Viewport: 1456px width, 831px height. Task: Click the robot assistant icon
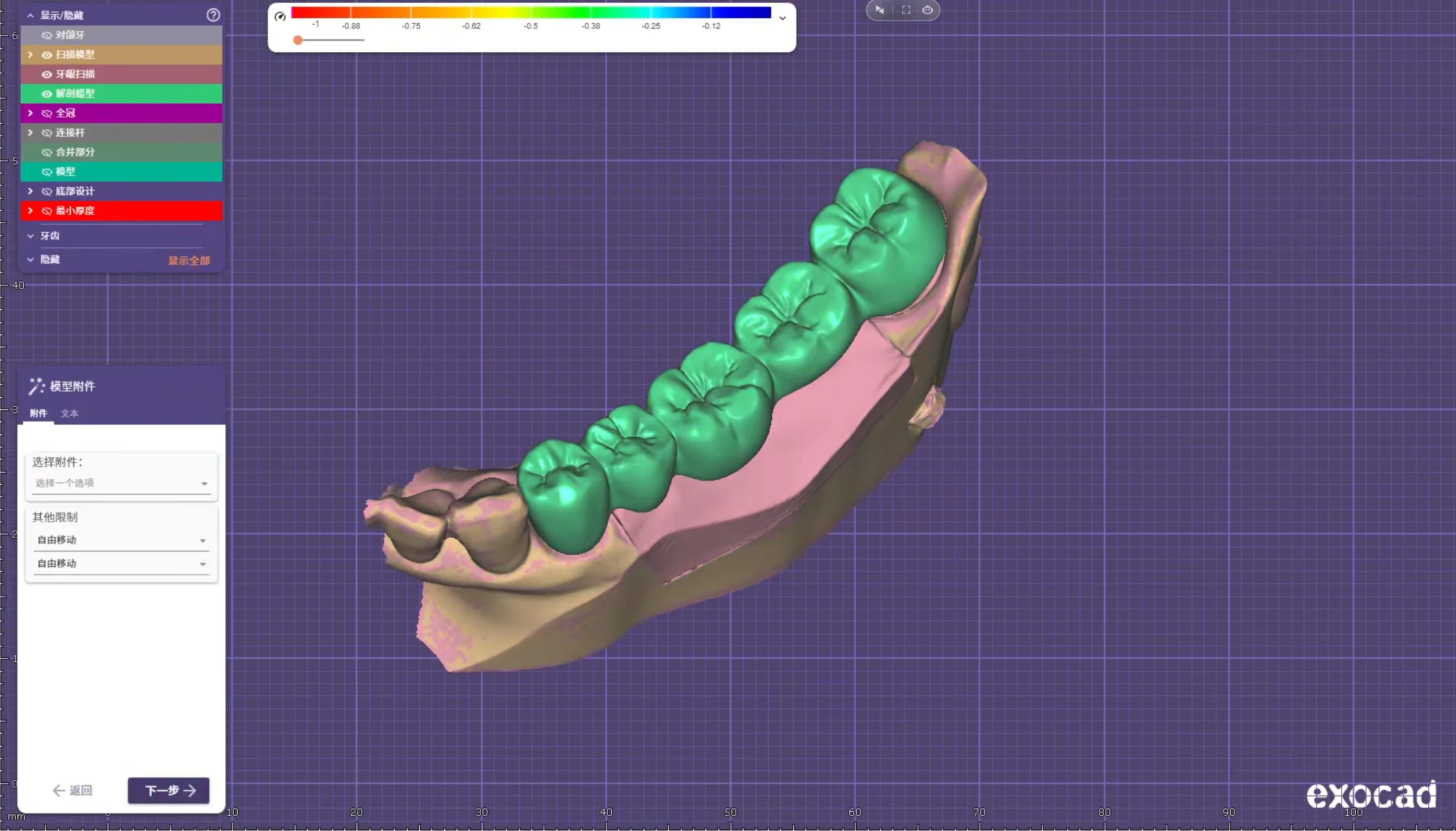coord(927,10)
